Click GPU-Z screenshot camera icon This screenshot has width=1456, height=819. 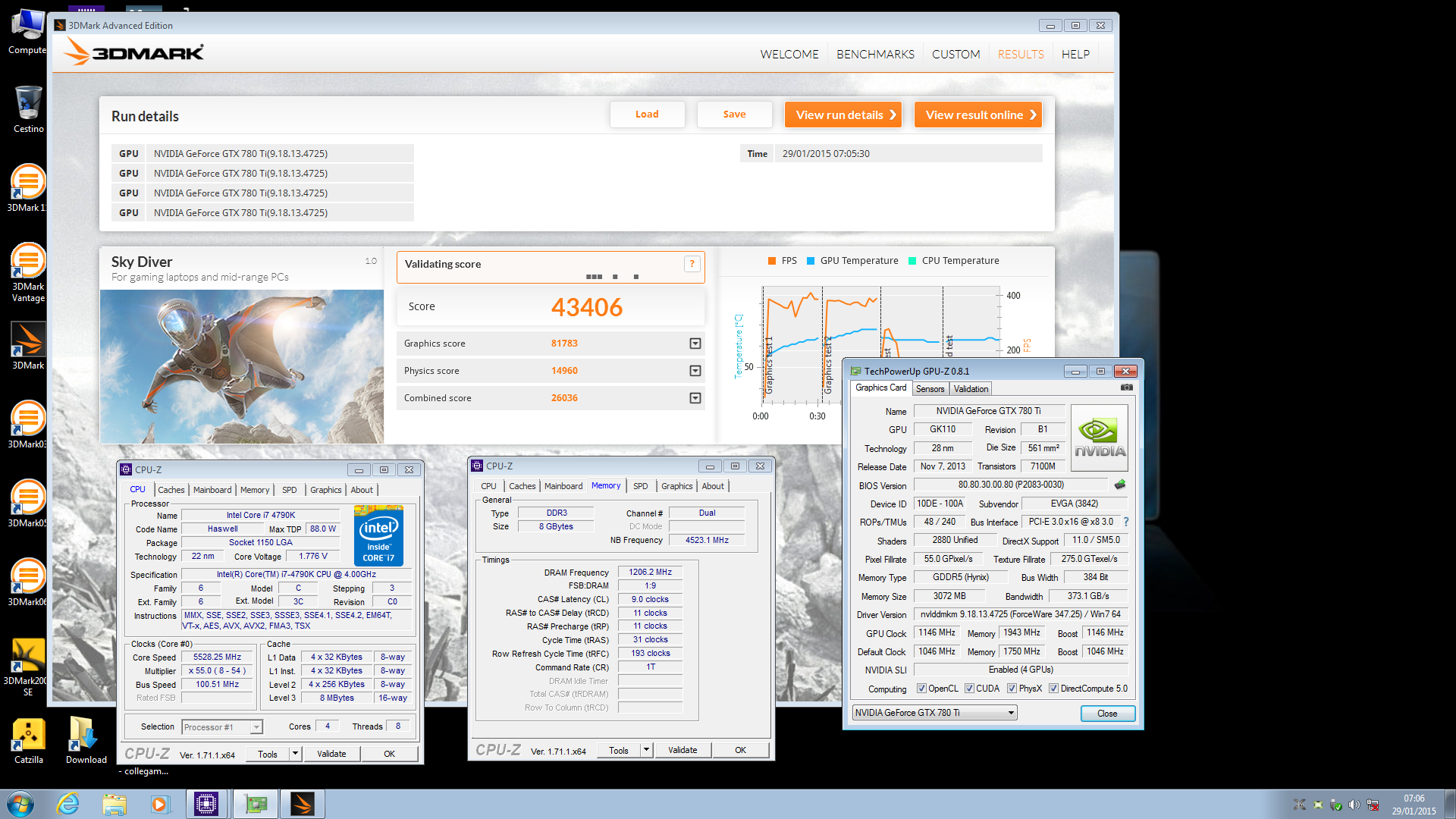pos(1127,388)
